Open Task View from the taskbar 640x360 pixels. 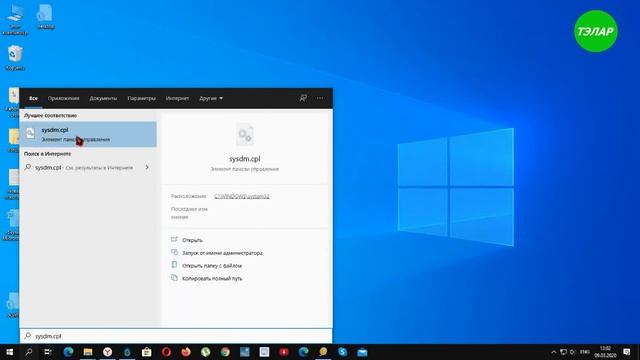point(48,352)
